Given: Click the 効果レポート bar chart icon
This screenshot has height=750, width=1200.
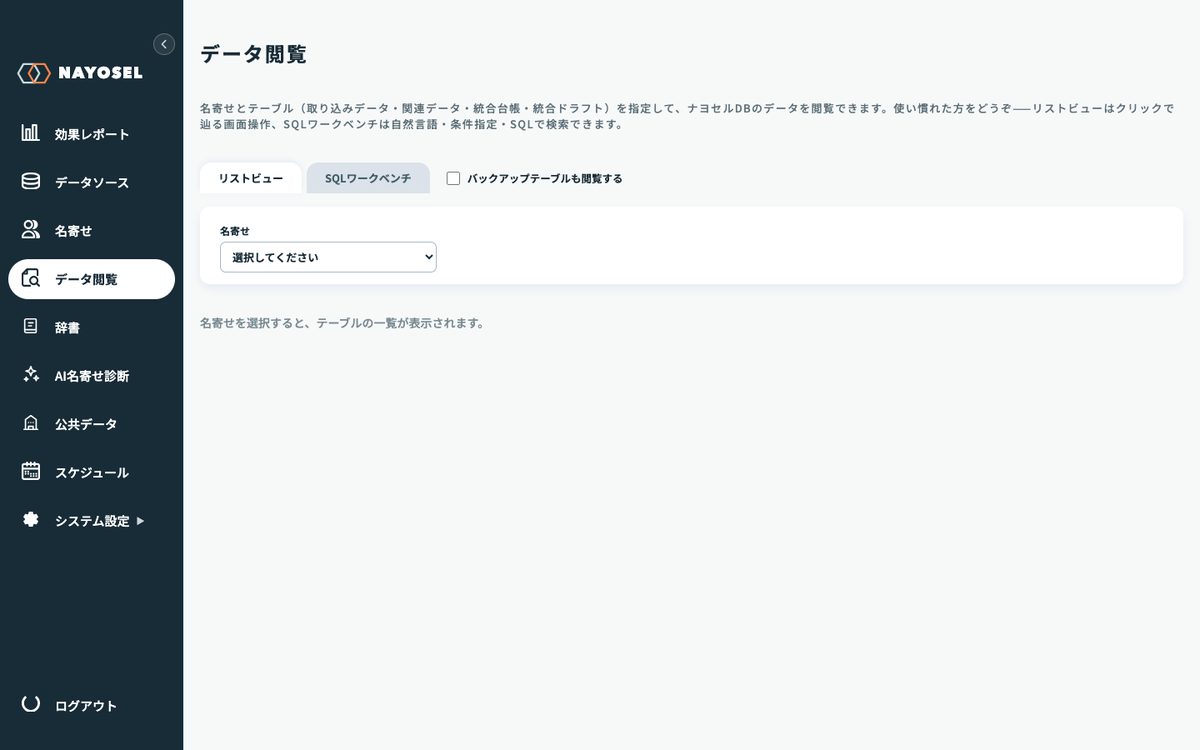Looking at the screenshot, I should coord(31,133).
